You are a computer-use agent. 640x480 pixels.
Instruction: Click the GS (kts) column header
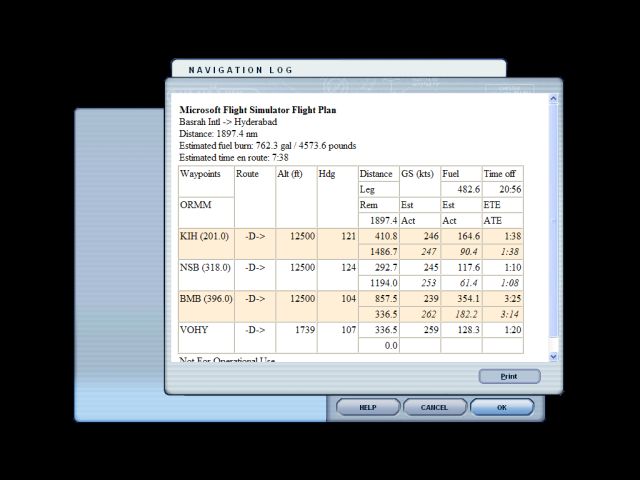pos(419,174)
